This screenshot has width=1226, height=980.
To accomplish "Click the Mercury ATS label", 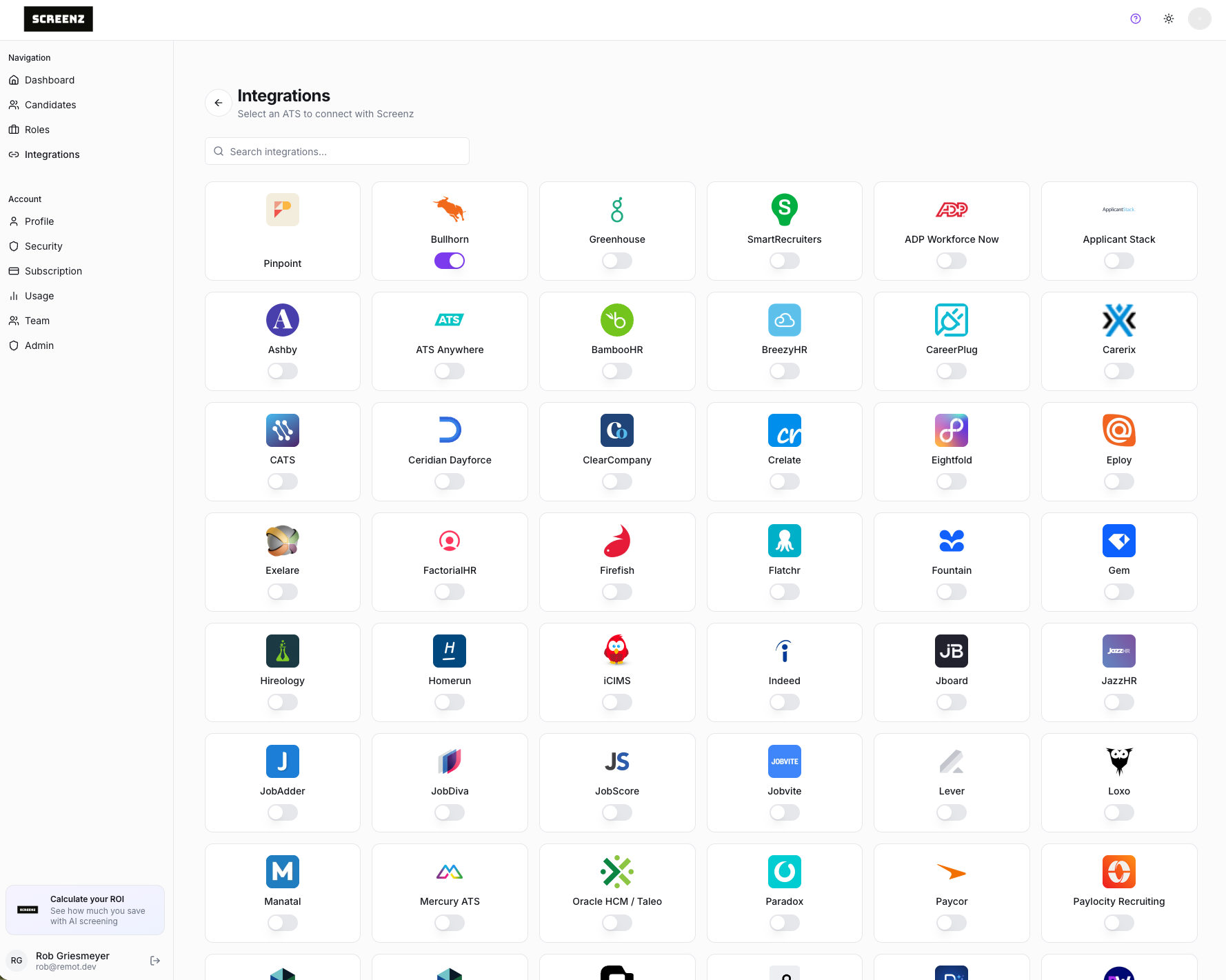I will coord(450,901).
